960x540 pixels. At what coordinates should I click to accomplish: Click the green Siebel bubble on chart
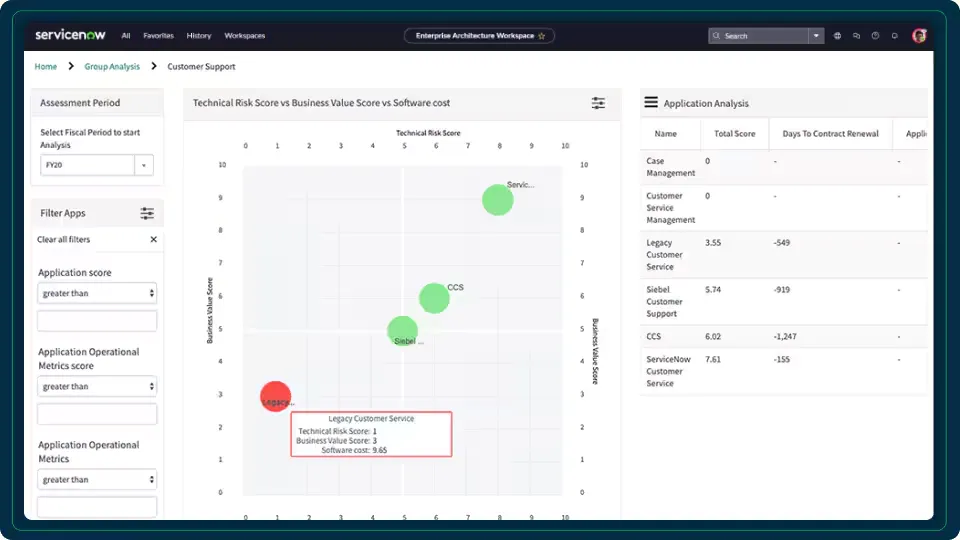point(402,331)
